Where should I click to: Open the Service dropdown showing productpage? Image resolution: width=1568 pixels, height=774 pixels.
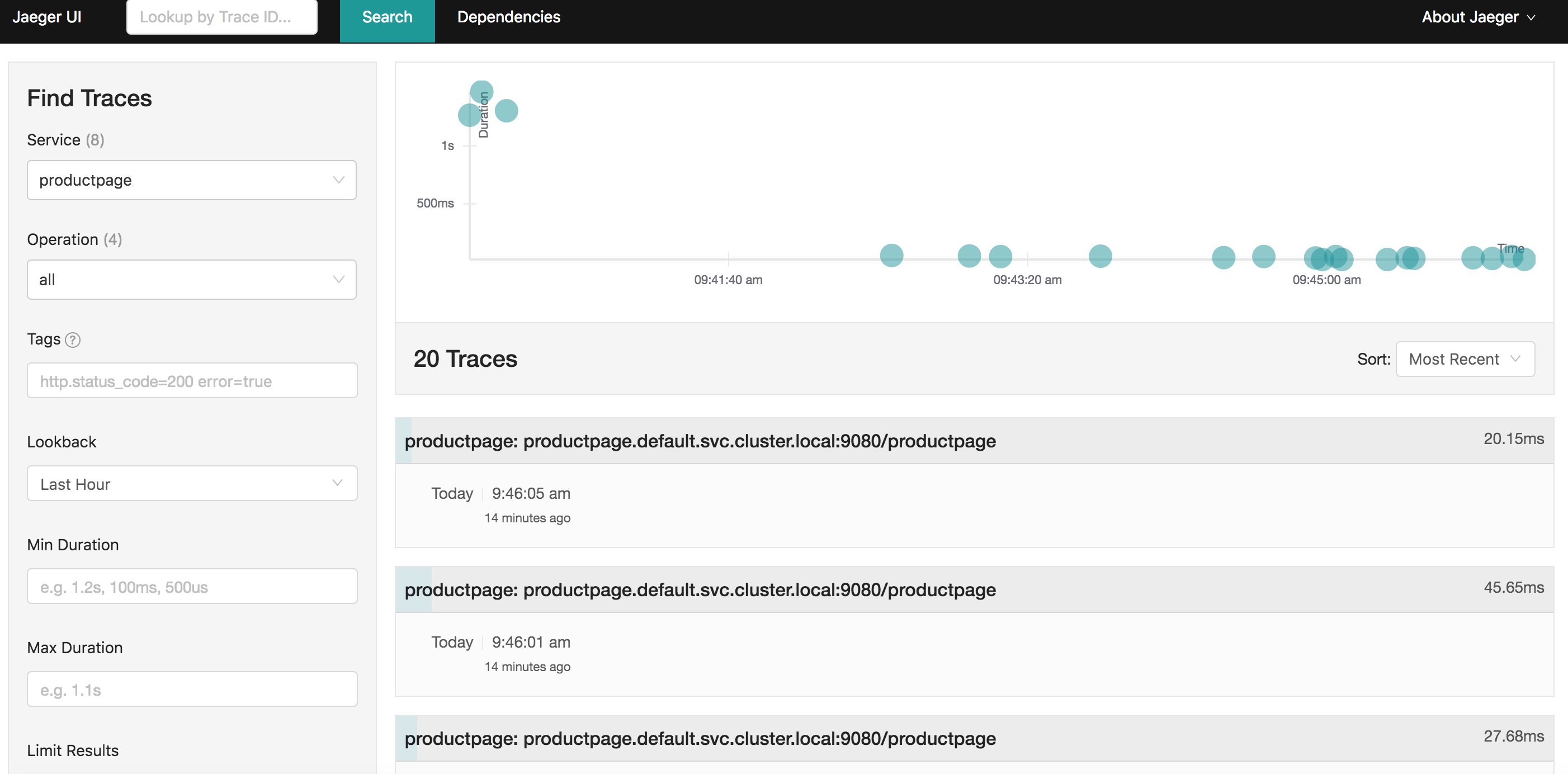(x=192, y=180)
